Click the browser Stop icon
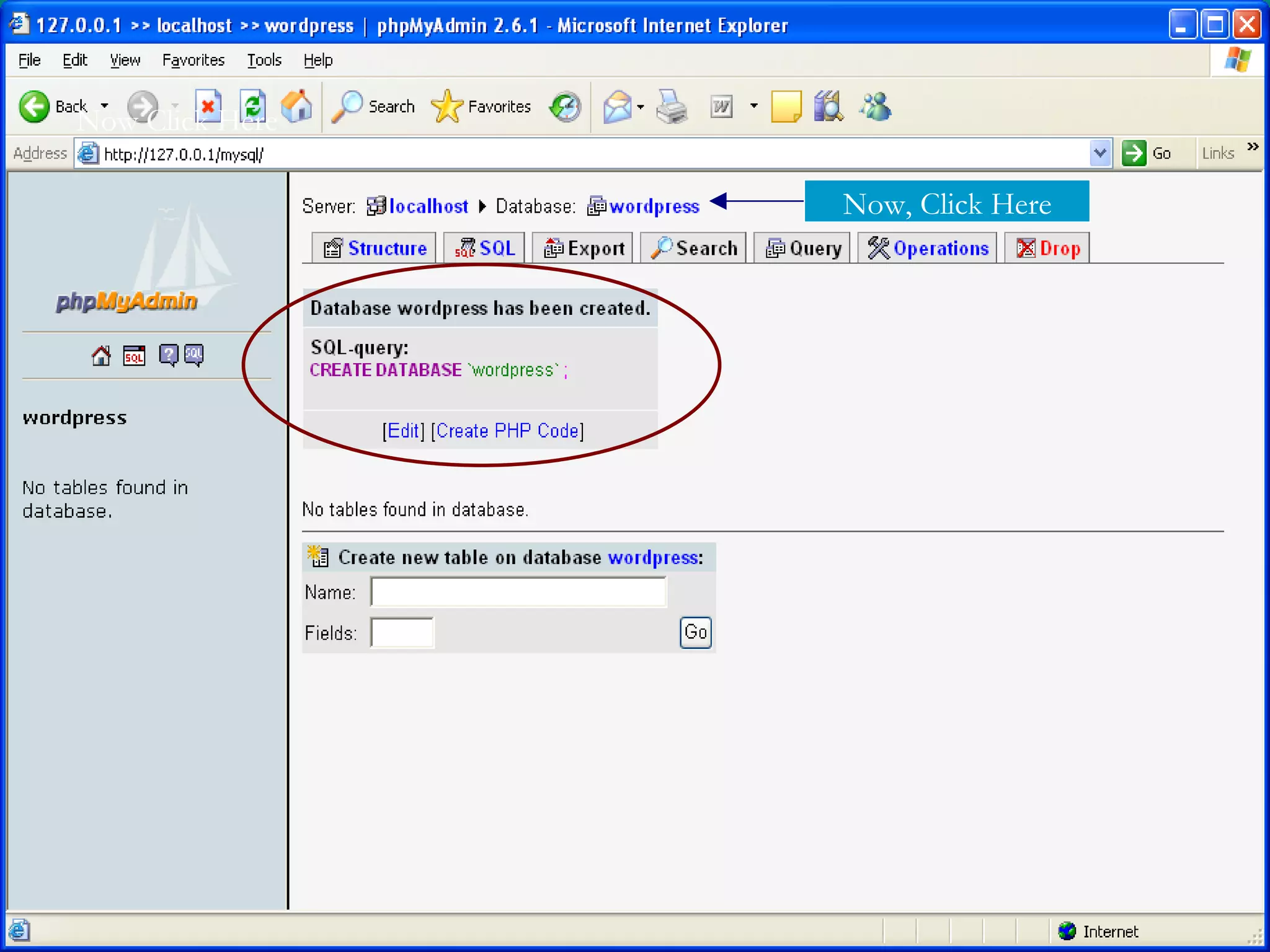 coord(208,107)
